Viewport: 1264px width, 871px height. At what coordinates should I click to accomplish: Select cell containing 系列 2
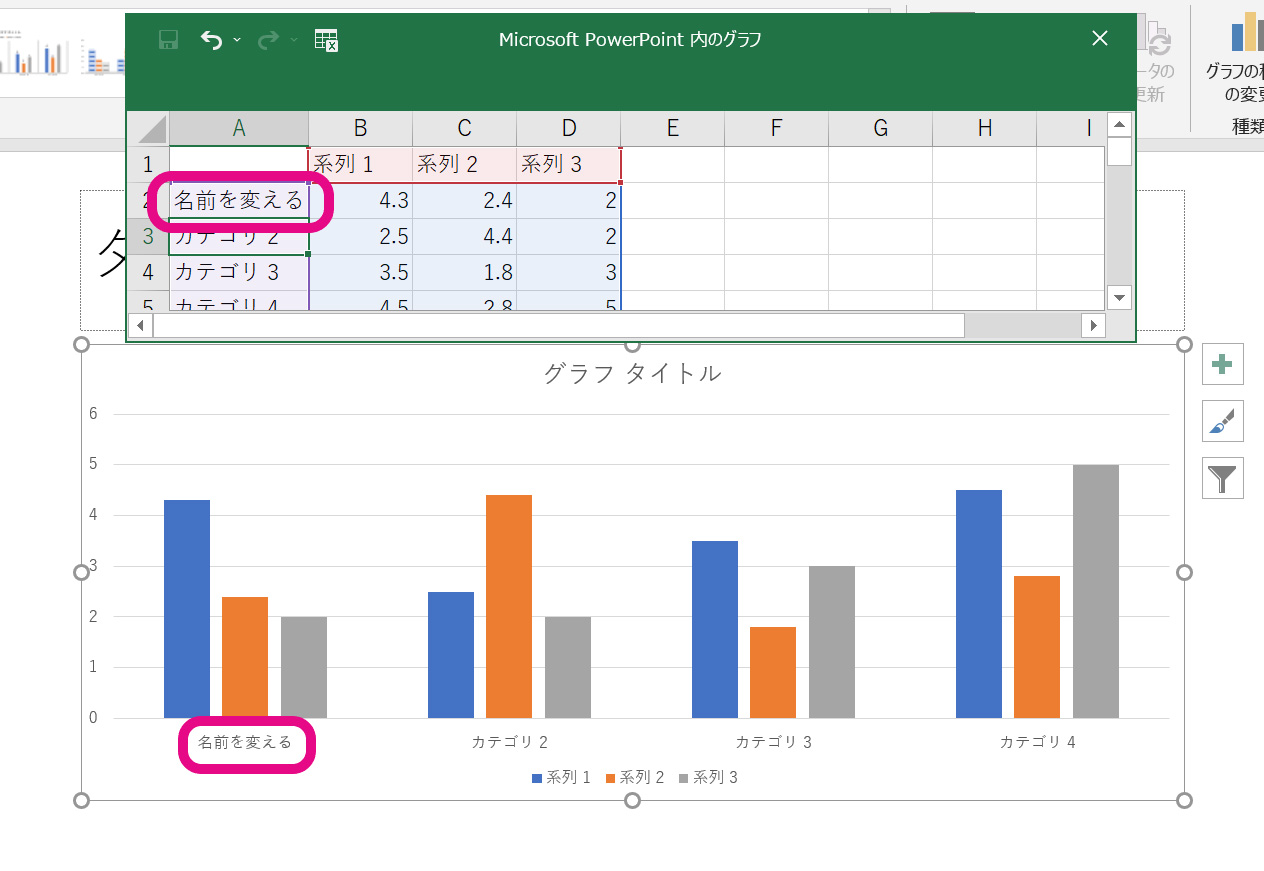tap(464, 165)
